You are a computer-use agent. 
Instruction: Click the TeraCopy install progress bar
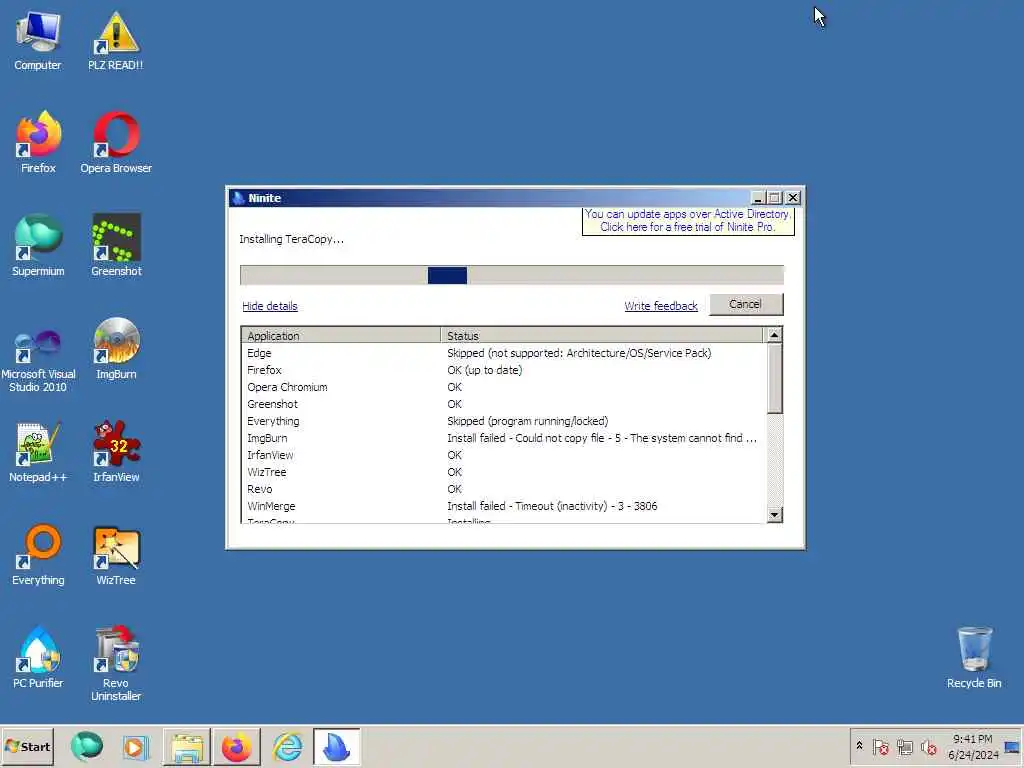click(512, 275)
